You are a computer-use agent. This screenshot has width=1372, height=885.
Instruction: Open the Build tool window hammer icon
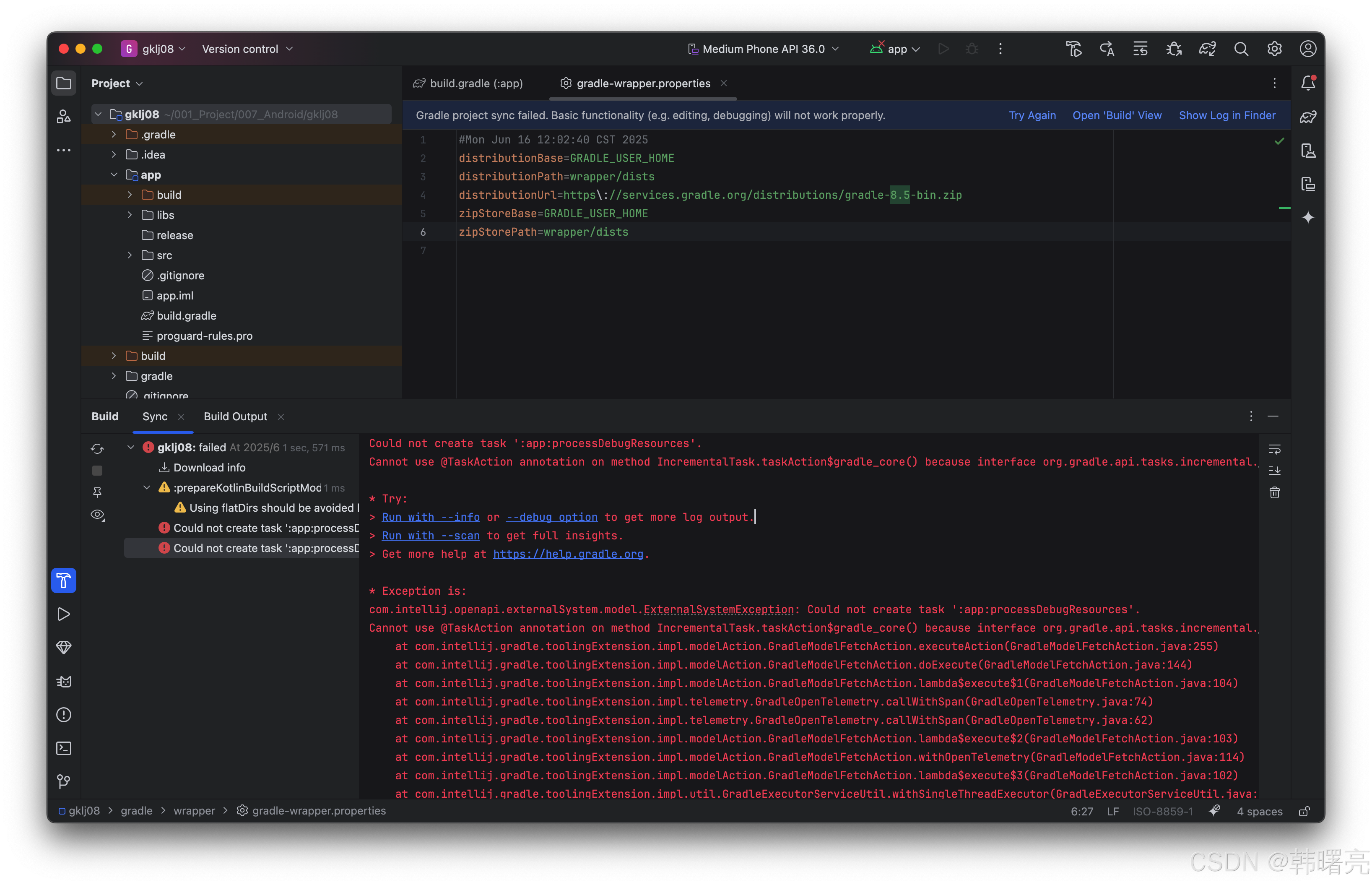[64, 580]
